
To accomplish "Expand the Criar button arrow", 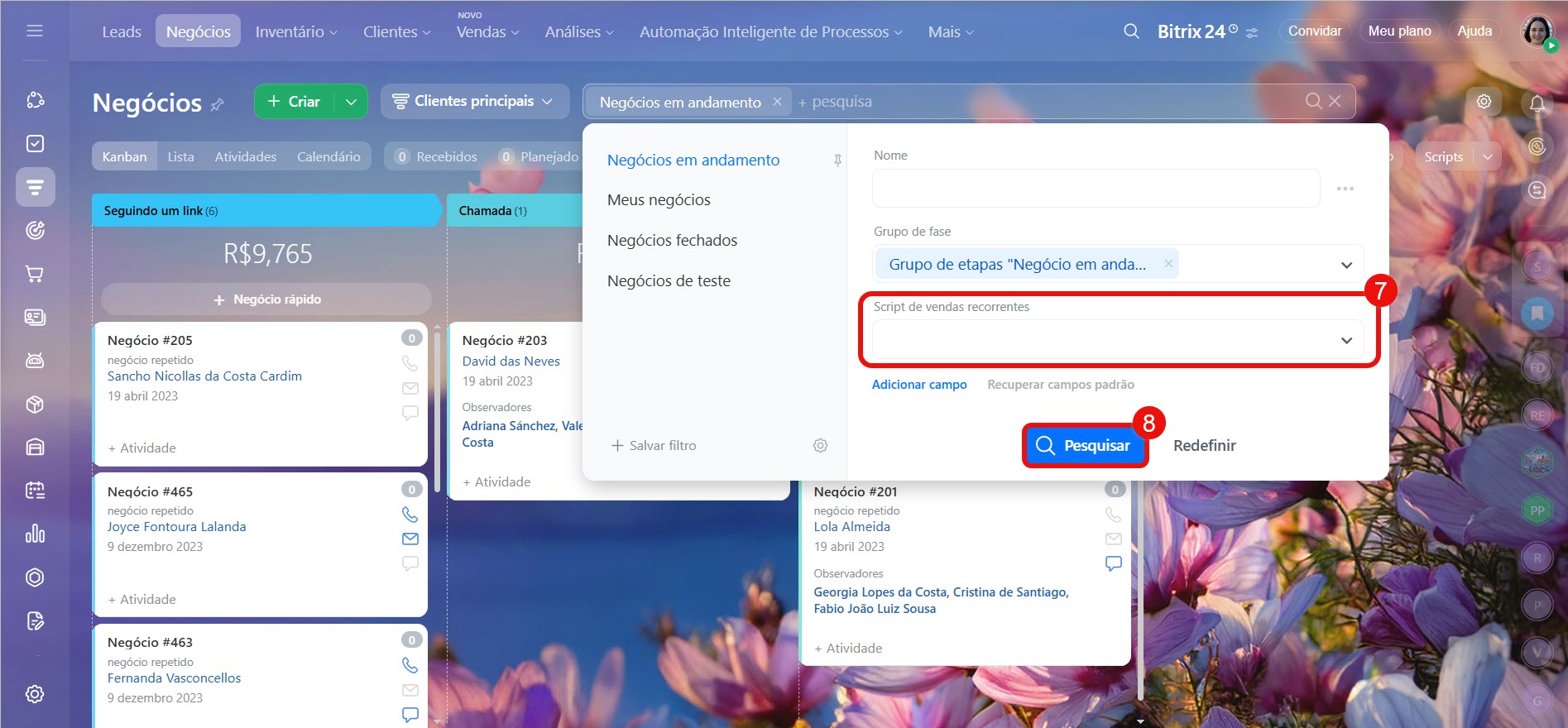I will click(x=351, y=102).
